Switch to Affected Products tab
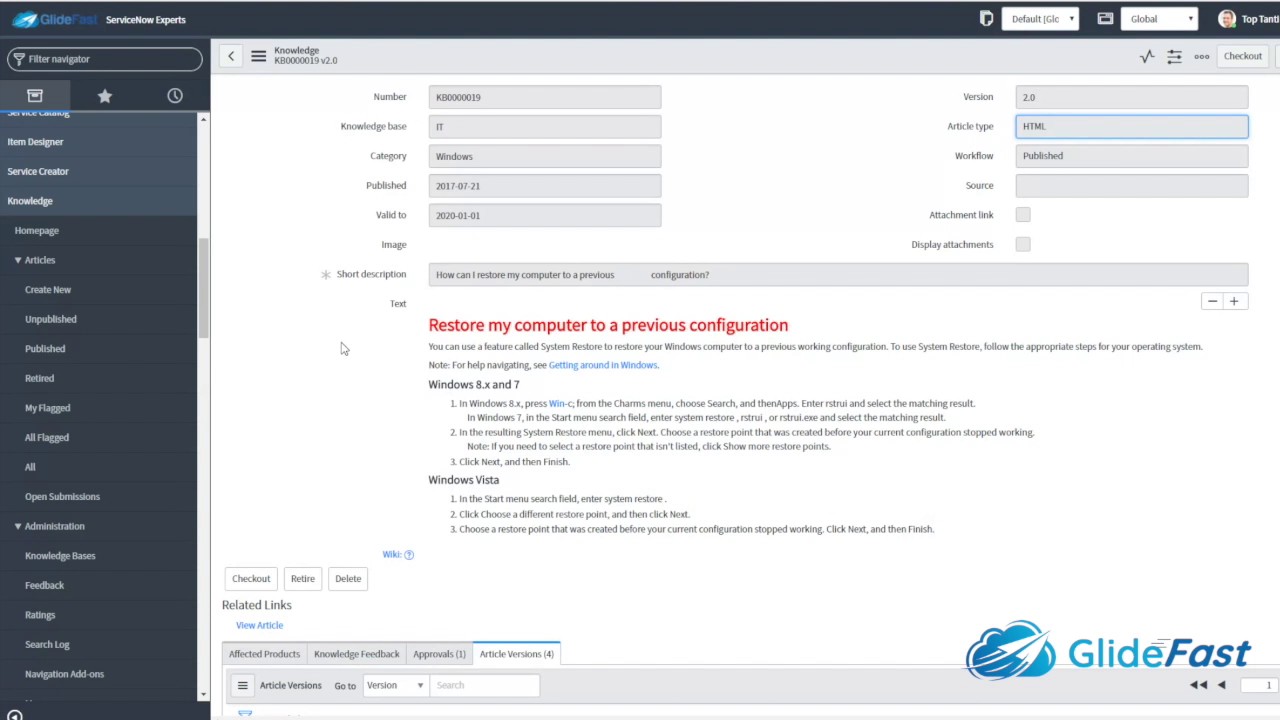The width and height of the screenshot is (1280, 720). coord(264,654)
